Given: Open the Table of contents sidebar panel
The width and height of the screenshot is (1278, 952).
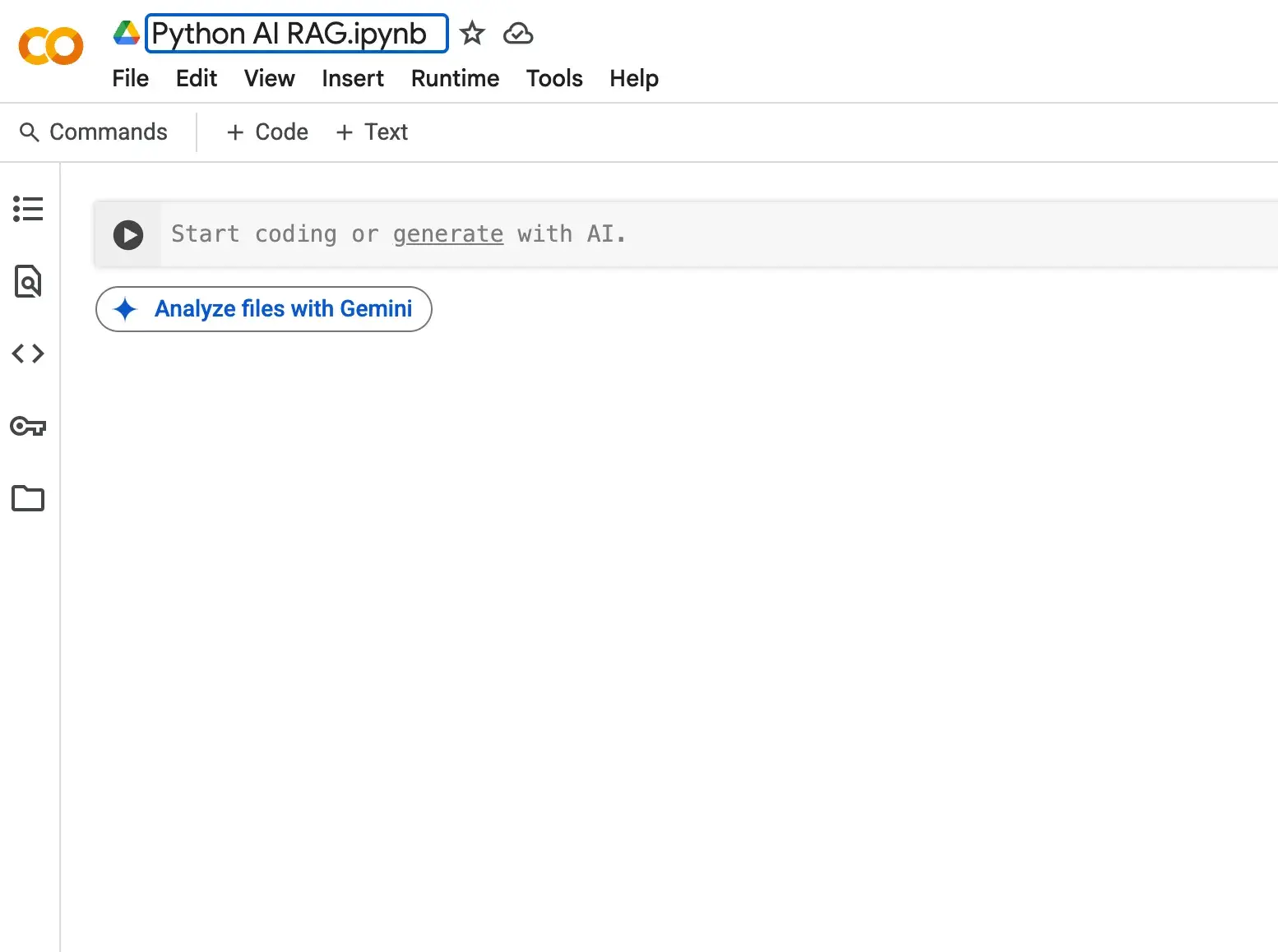Looking at the screenshot, I should 28,209.
